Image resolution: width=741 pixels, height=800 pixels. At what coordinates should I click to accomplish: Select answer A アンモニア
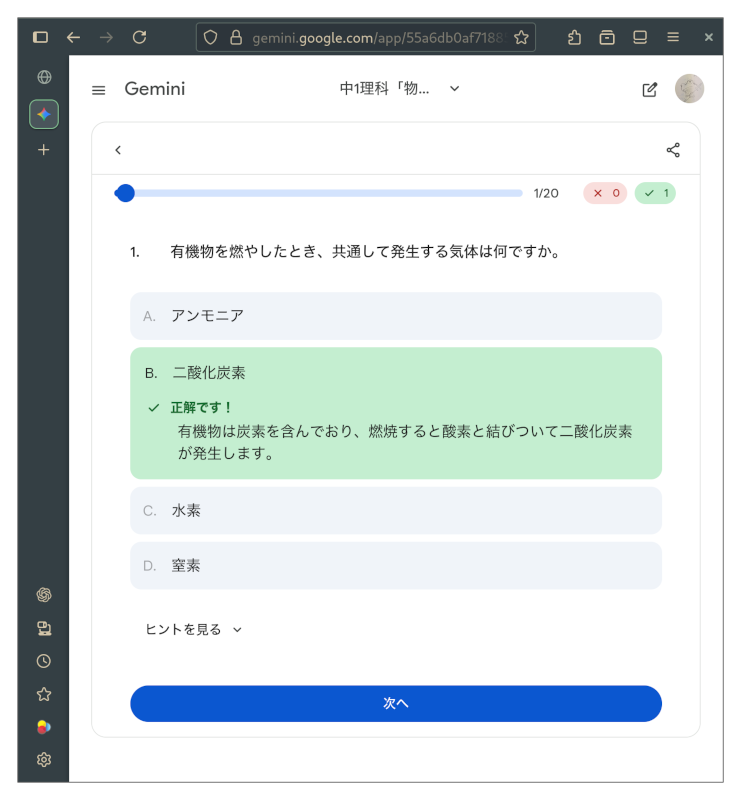click(x=395, y=316)
